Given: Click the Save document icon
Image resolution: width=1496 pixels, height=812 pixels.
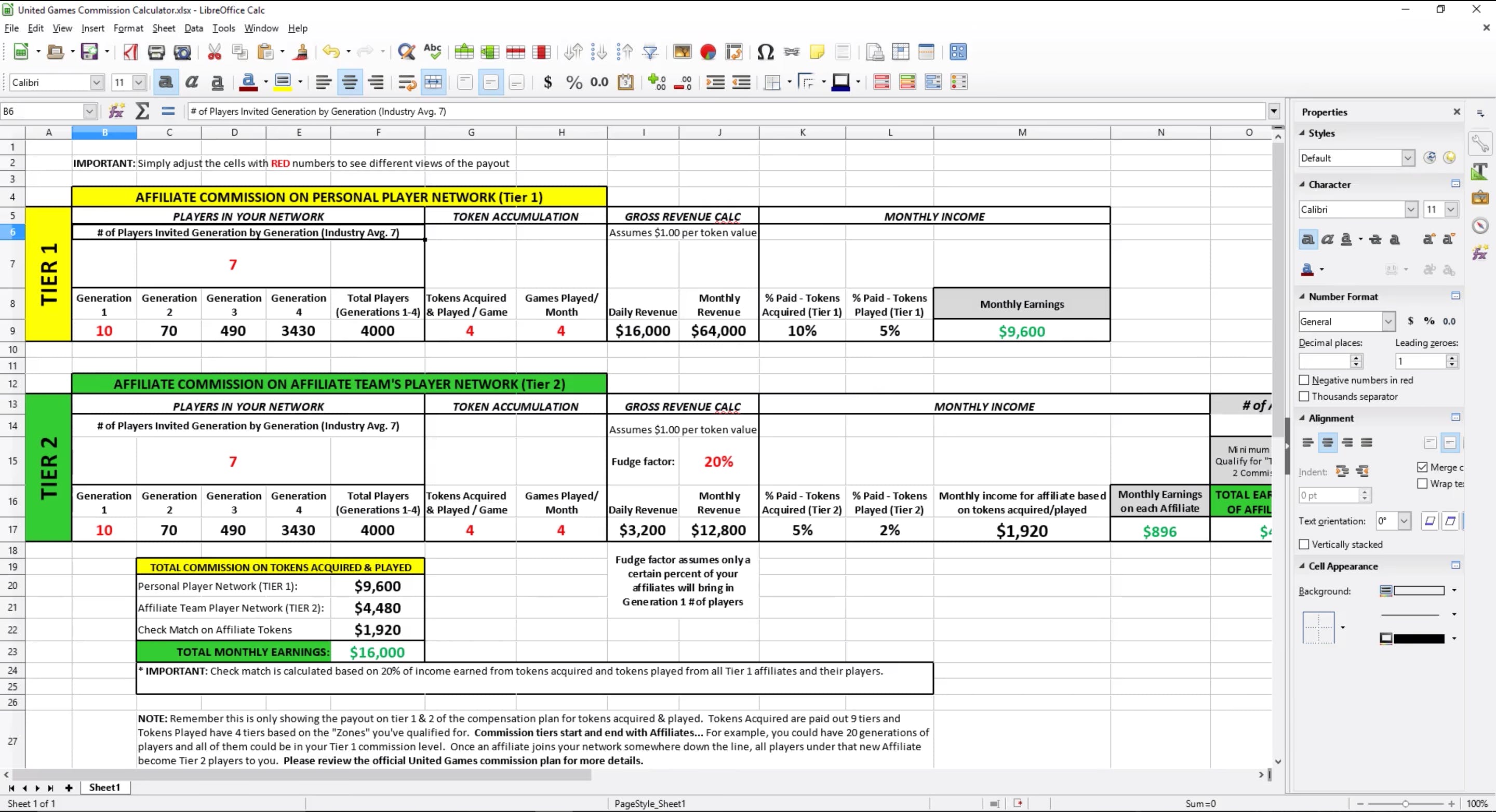Looking at the screenshot, I should [x=89, y=52].
